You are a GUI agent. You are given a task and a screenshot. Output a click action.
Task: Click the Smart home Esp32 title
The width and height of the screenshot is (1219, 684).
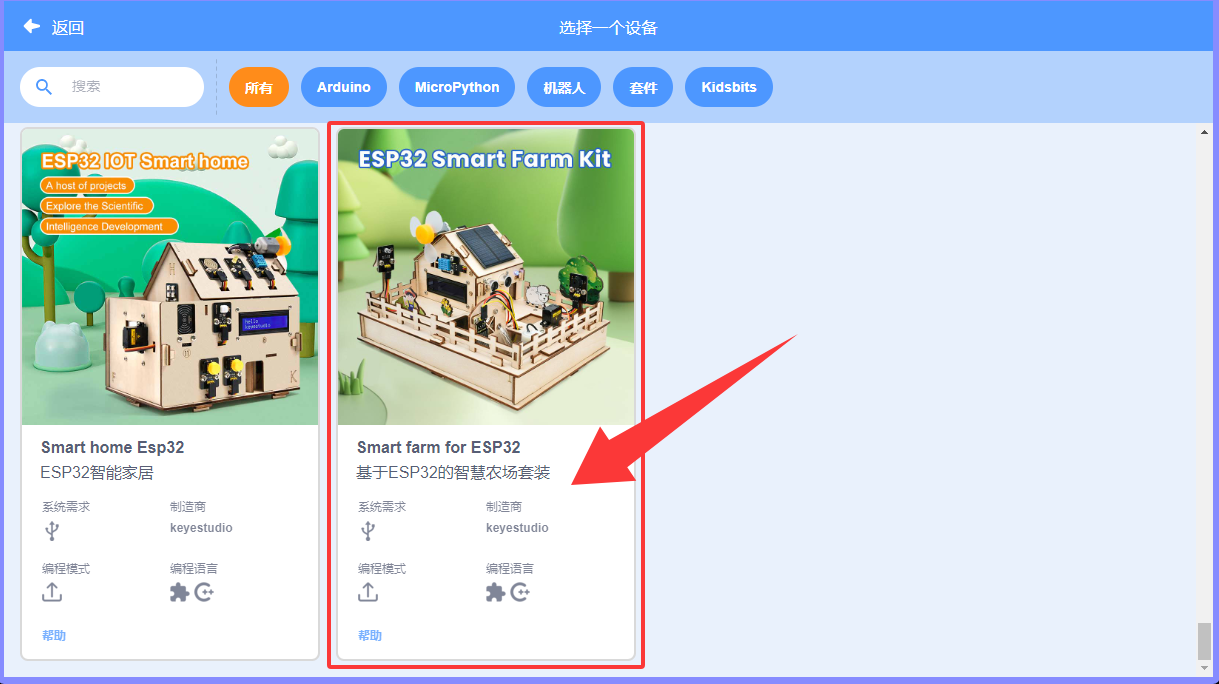112,447
